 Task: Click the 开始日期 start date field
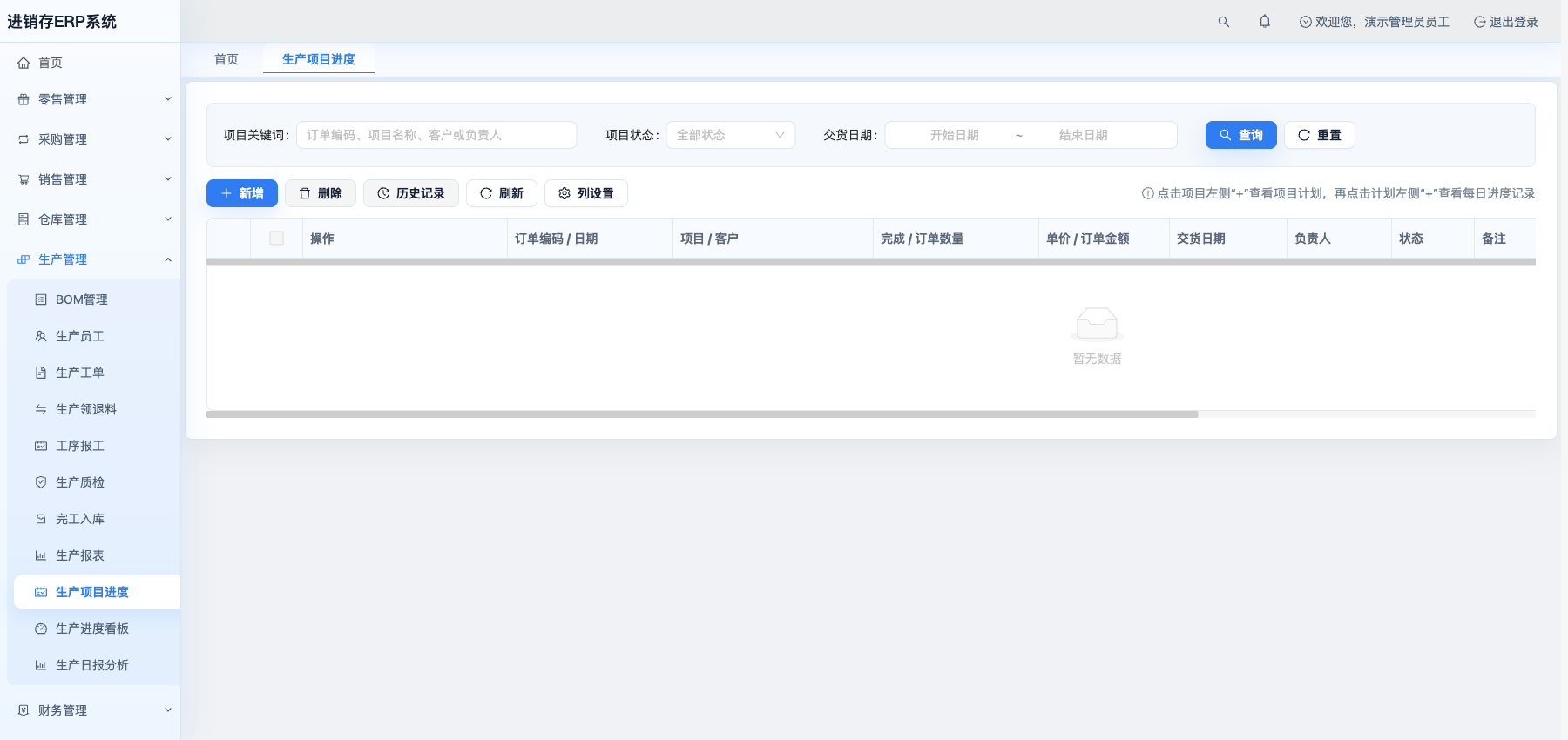pos(955,135)
